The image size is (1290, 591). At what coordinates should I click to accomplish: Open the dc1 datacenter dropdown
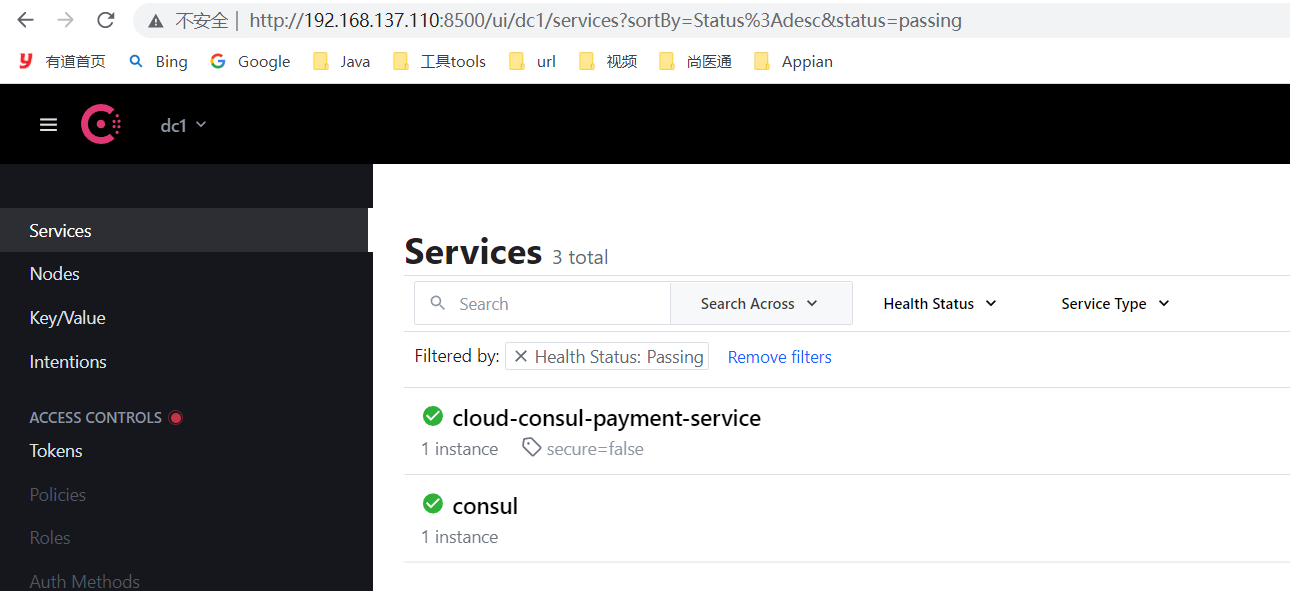(183, 125)
